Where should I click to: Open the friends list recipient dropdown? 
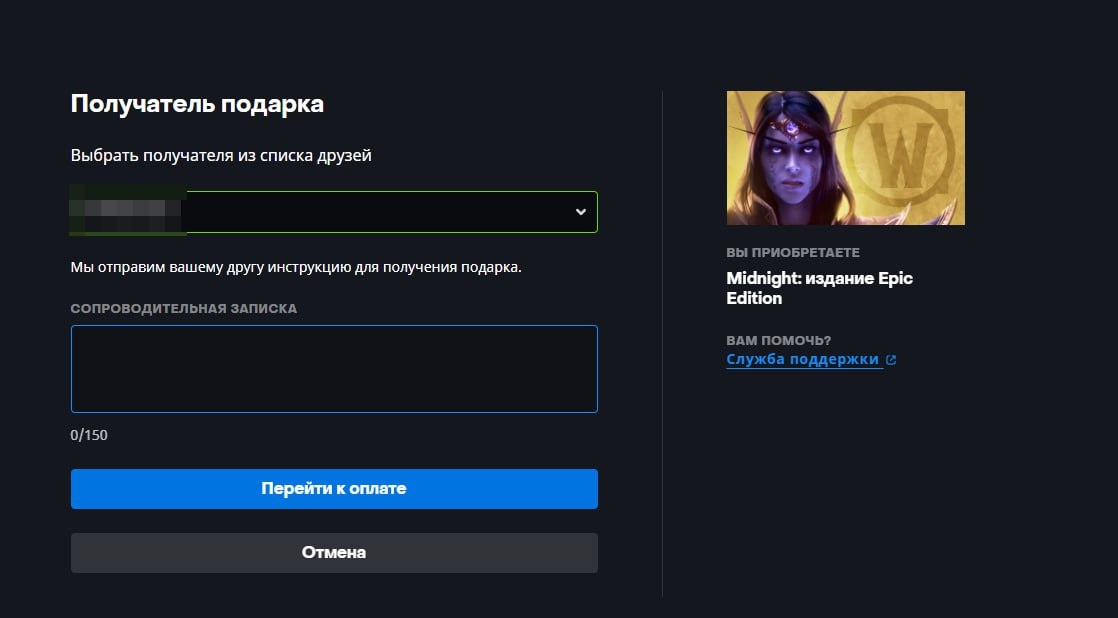click(x=334, y=212)
